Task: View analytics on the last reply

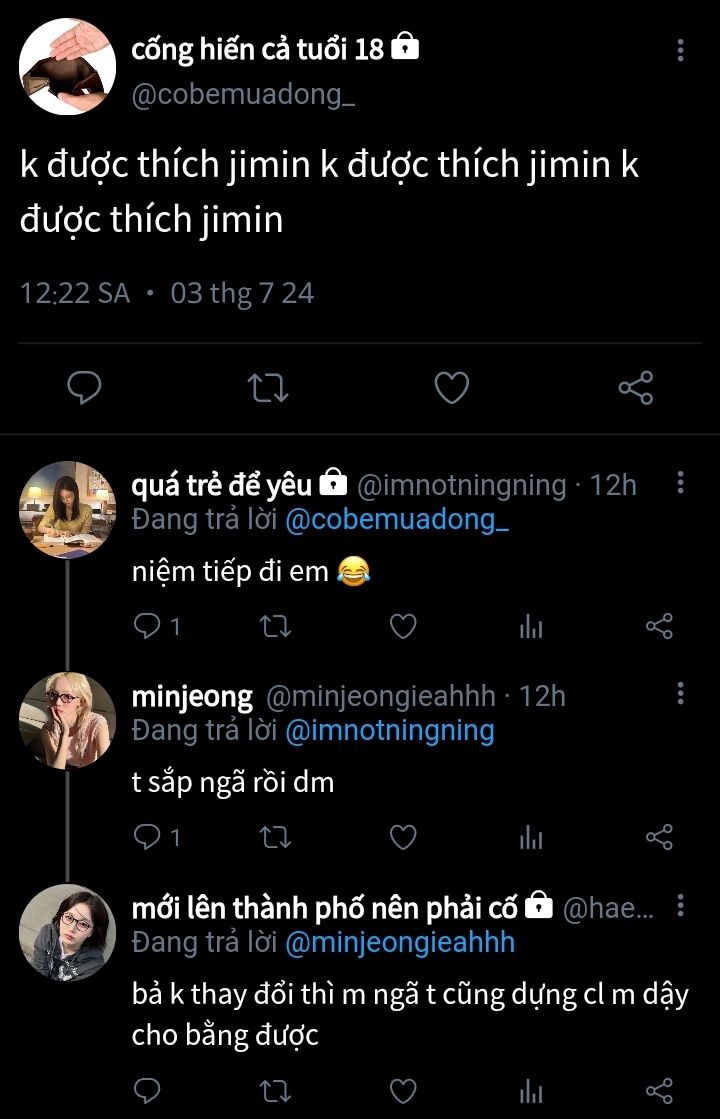Action: pos(531,1090)
